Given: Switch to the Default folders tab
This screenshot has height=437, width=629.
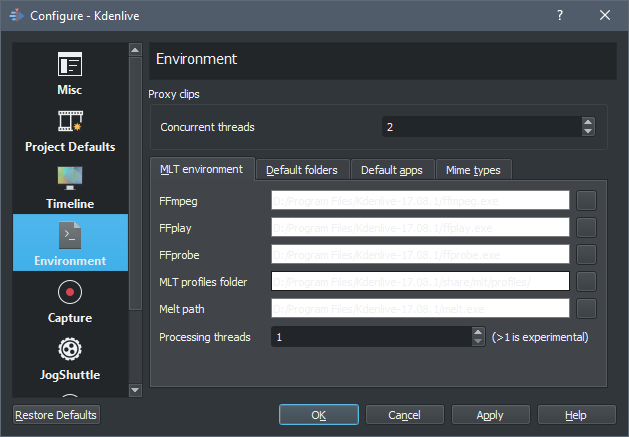Looking at the screenshot, I should pyautogui.click(x=302, y=170).
